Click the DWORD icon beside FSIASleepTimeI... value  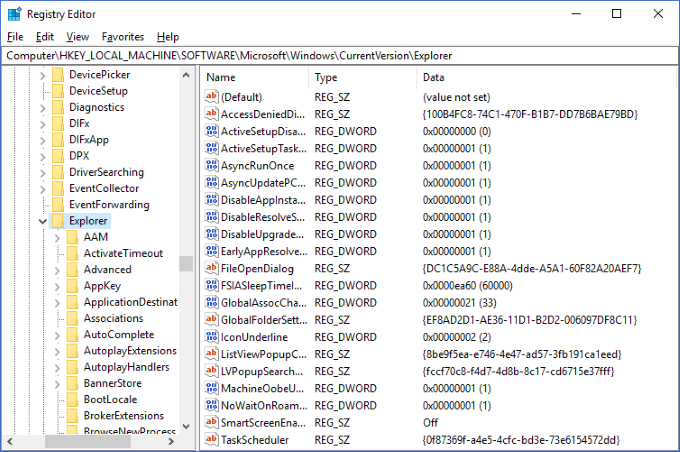[212, 285]
